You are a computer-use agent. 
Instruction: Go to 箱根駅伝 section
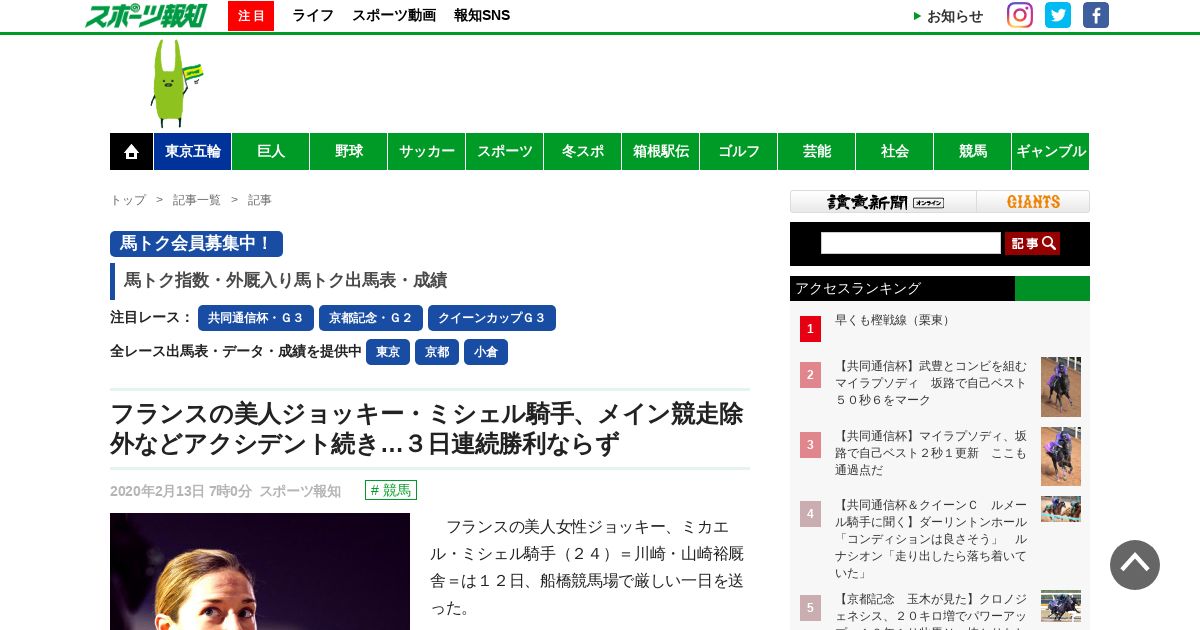661,151
